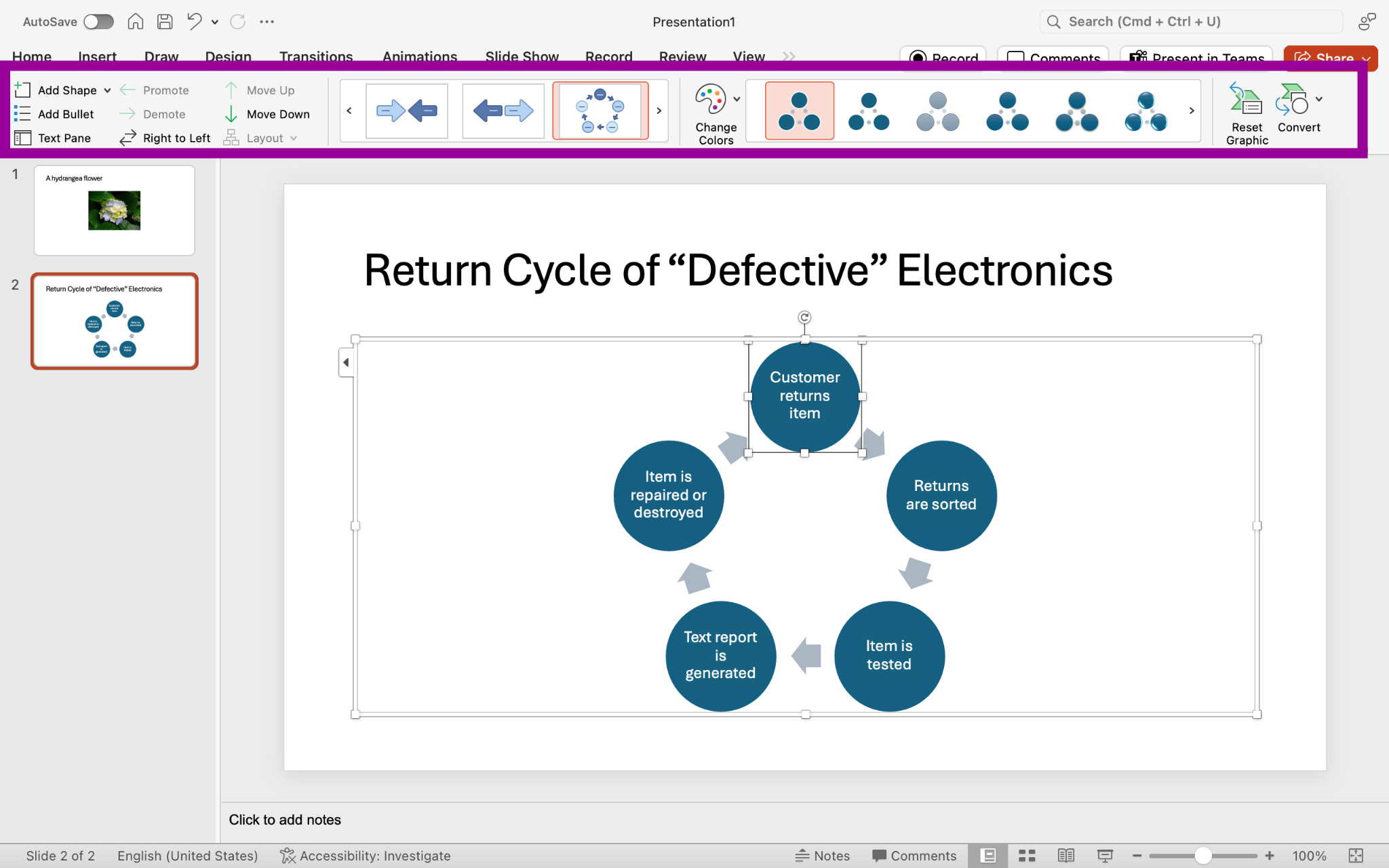Toggle Notes in status bar
Image resolution: width=1389 pixels, height=868 pixels.
pyautogui.click(x=823, y=856)
